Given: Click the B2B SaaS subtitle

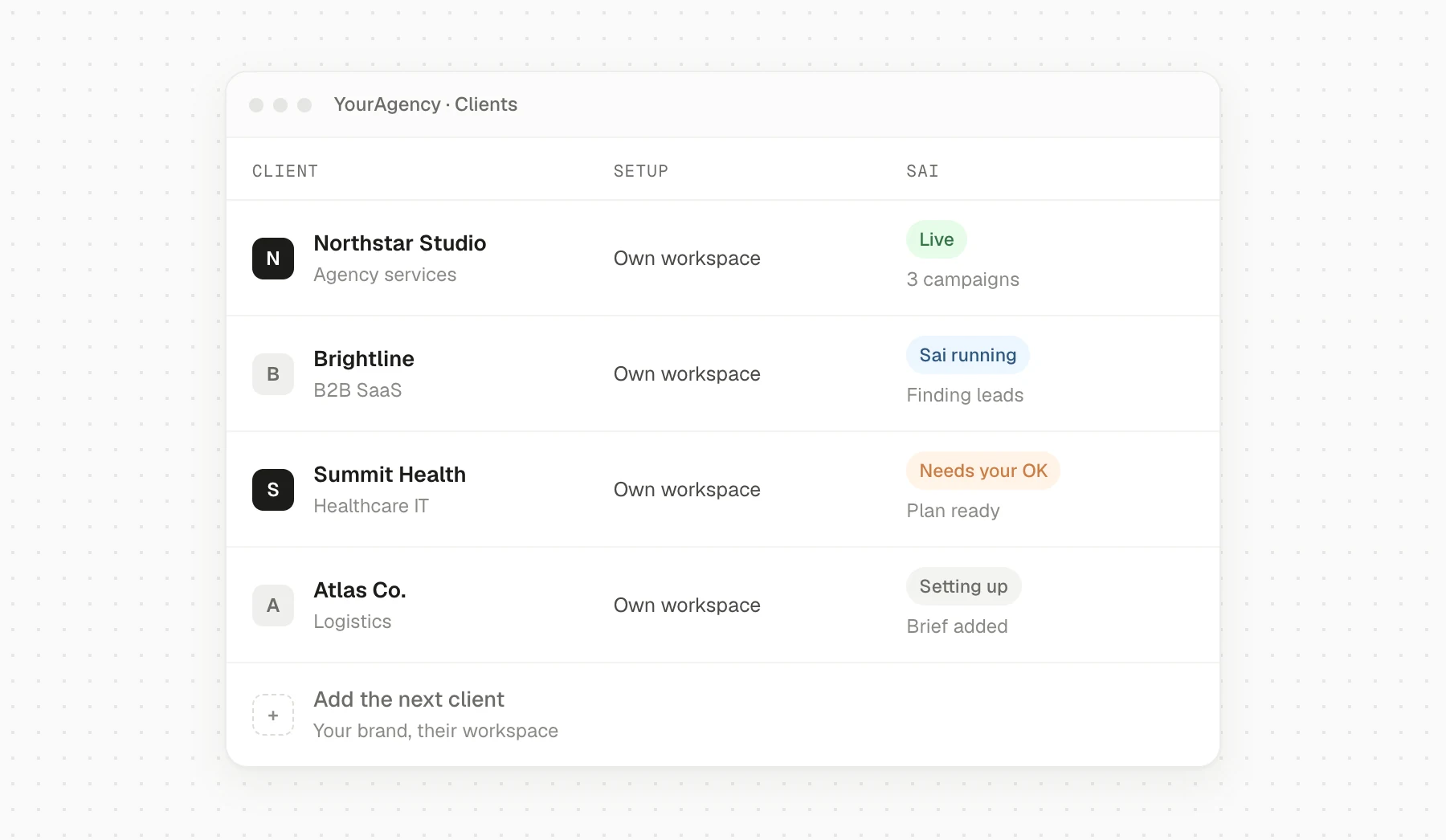Looking at the screenshot, I should pyautogui.click(x=357, y=390).
